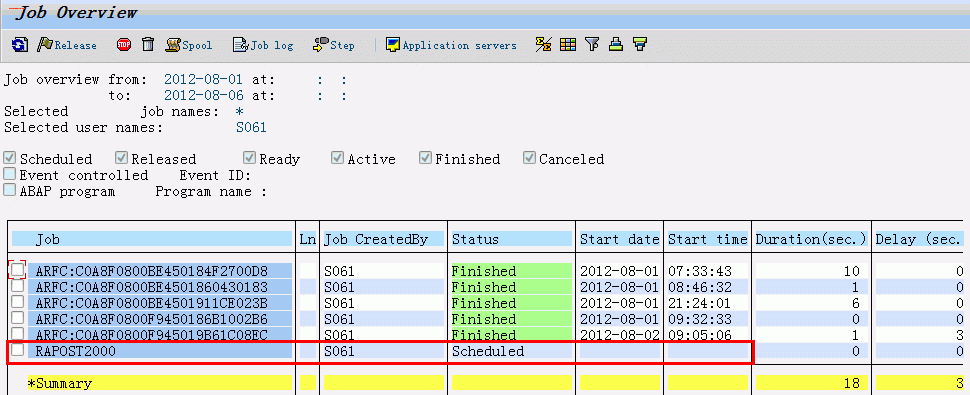The image size is (970, 395).
Task: Select checkbox for job ARFC:C0A8F0800BE4501860430183
Action: (x=18, y=286)
